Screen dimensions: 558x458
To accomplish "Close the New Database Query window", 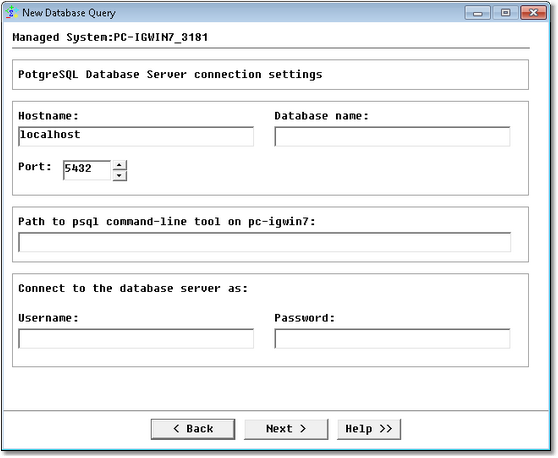I will [x=533, y=13].
